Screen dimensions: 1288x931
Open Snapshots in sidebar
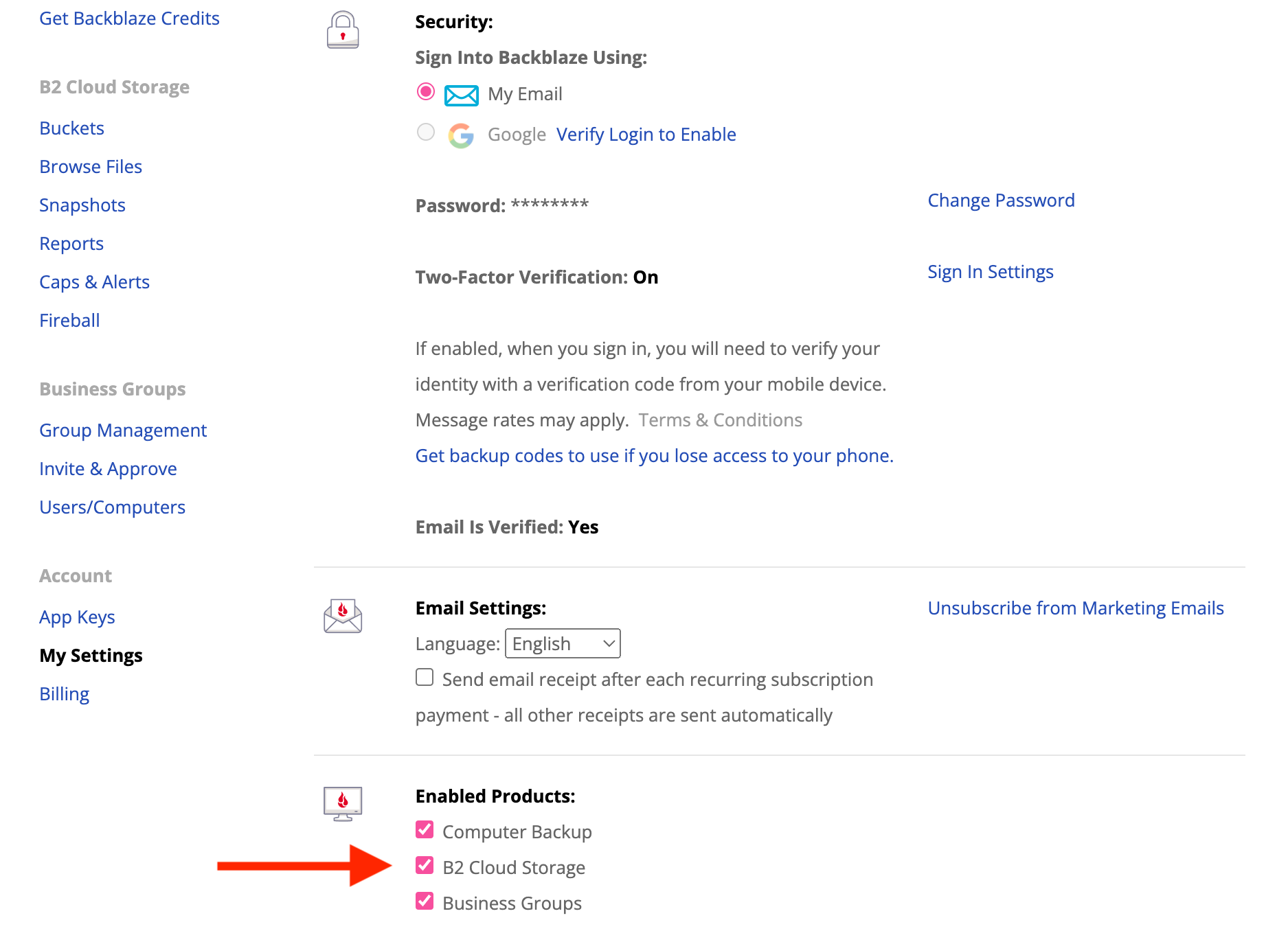coord(82,205)
